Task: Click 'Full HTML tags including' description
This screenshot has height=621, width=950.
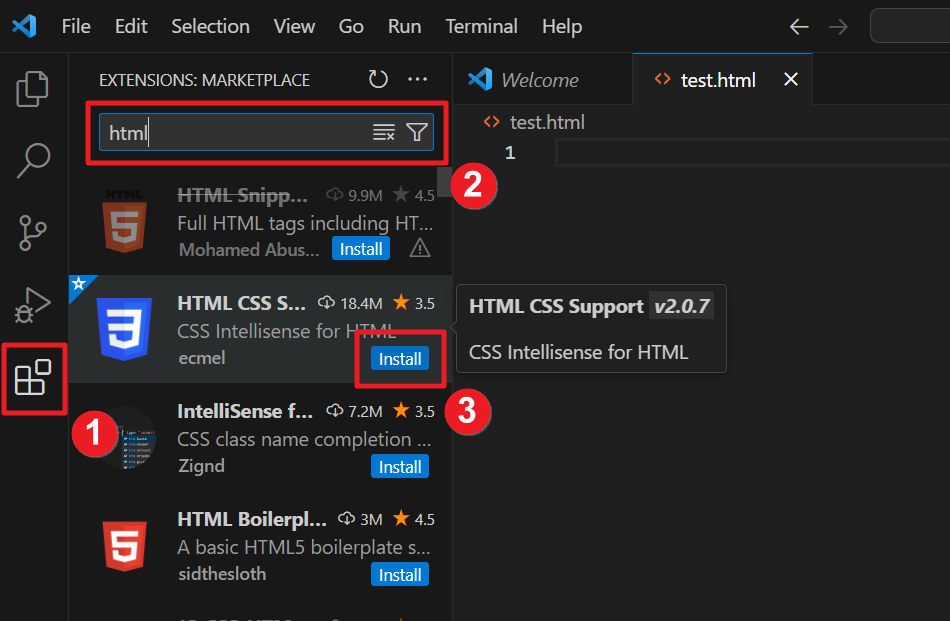Action: click(x=305, y=223)
